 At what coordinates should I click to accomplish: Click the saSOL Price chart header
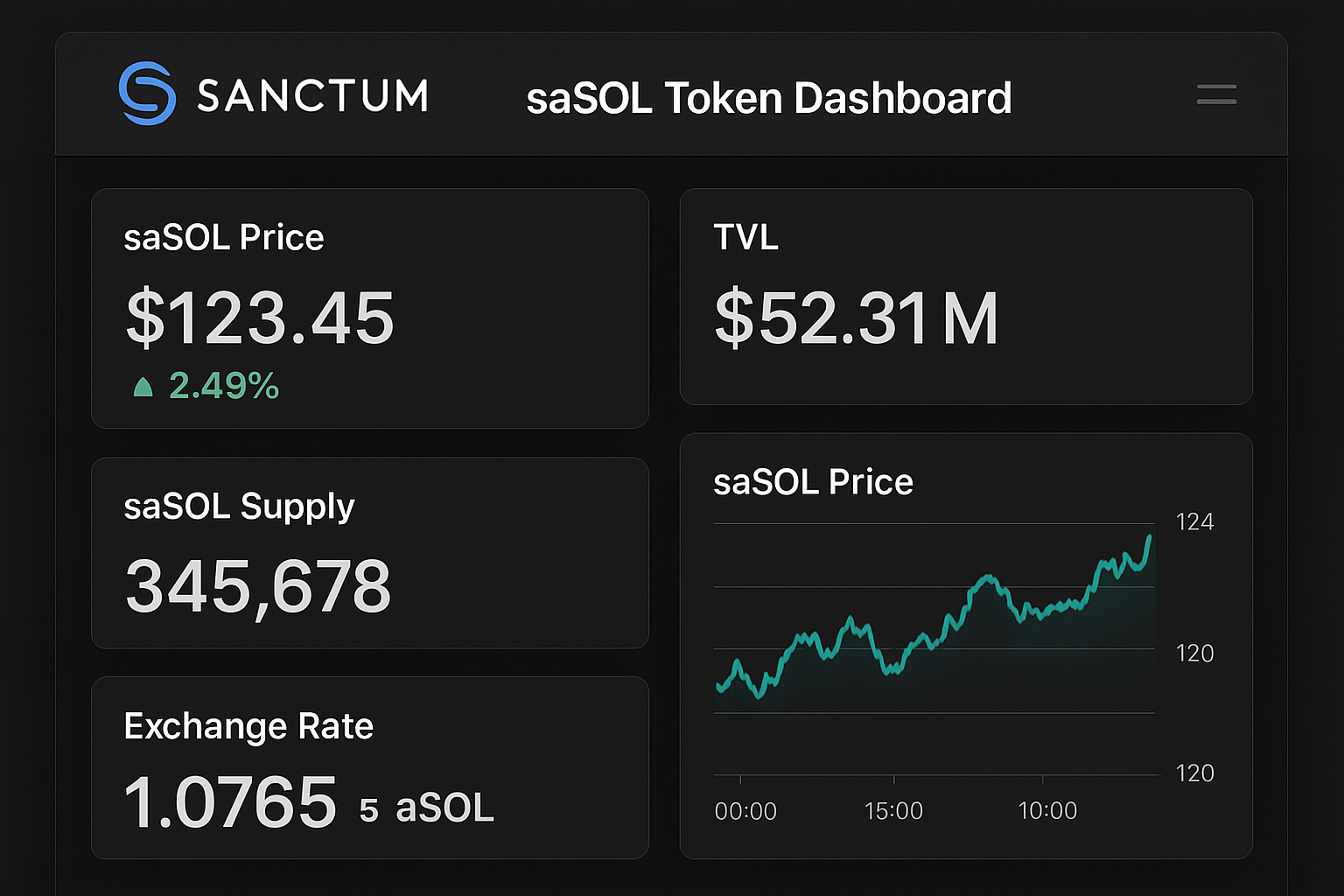(813, 481)
